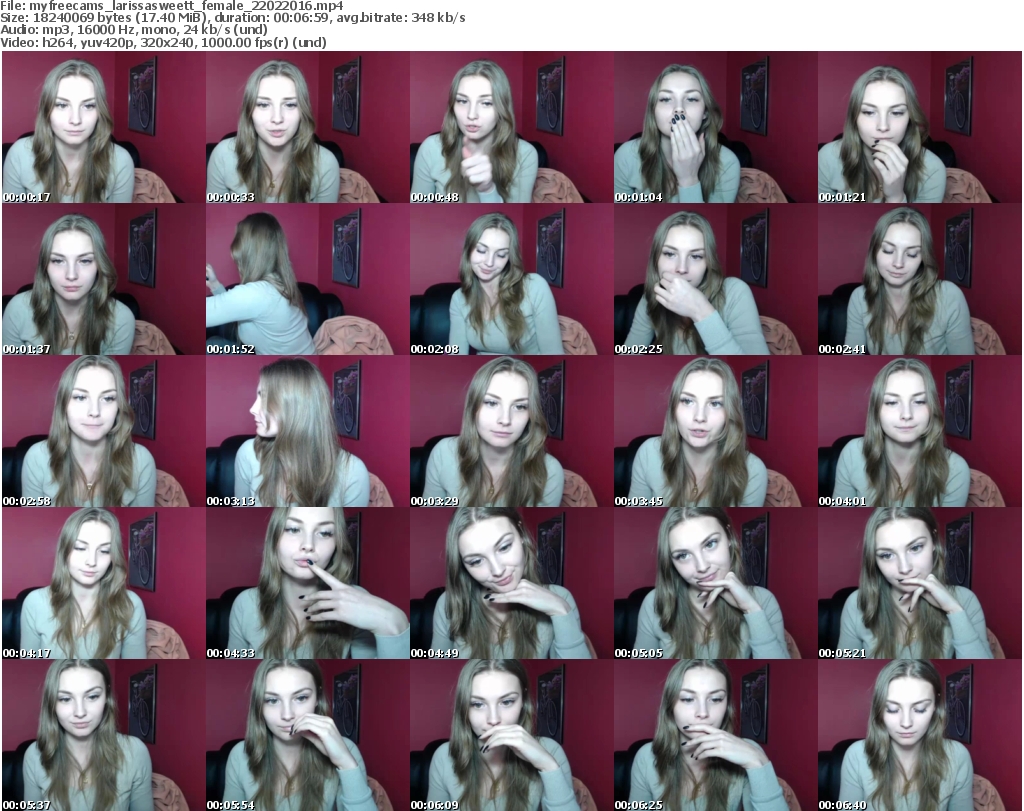Select the thumbnail stamped 00:01:04

(715, 127)
